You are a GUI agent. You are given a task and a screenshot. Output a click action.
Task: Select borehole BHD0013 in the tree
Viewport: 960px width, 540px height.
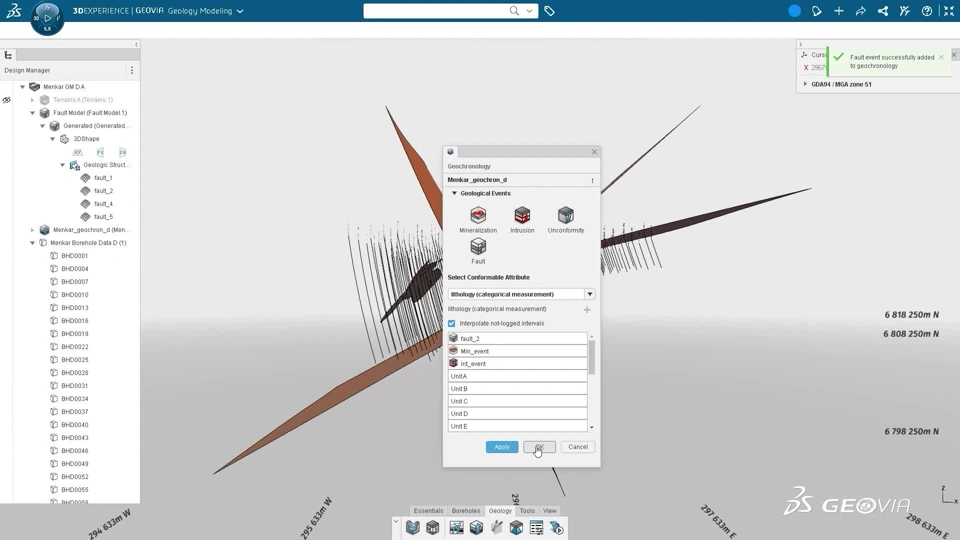click(74, 308)
